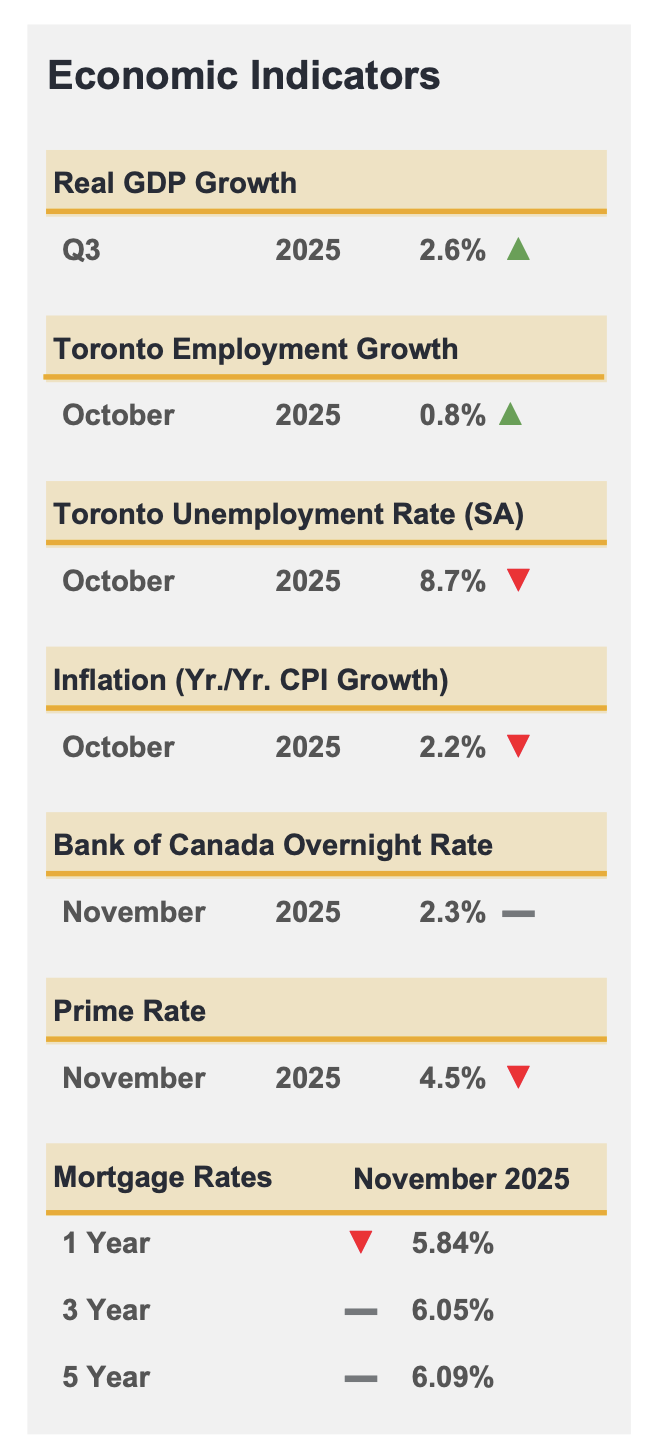Click the Q3 label under Real GDP
The width and height of the screenshot is (650, 1454).
[x=82, y=249]
